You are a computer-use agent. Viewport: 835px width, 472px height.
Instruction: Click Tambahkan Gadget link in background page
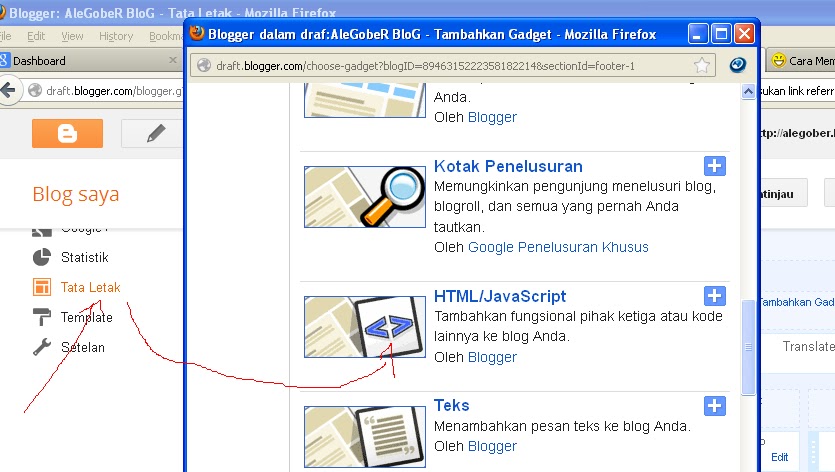tap(797, 302)
